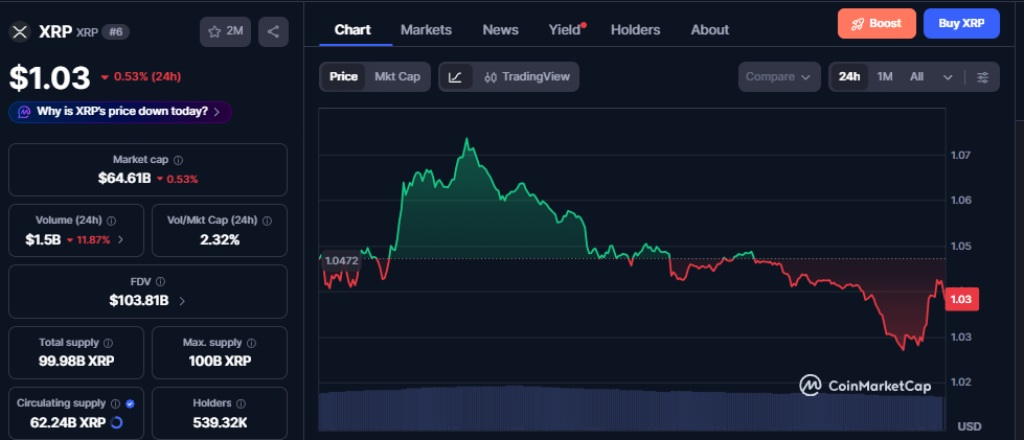The width and height of the screenshot is (1024, 440).
Task: Click the volume bars under the chart
Action: [x=631, y=408]
